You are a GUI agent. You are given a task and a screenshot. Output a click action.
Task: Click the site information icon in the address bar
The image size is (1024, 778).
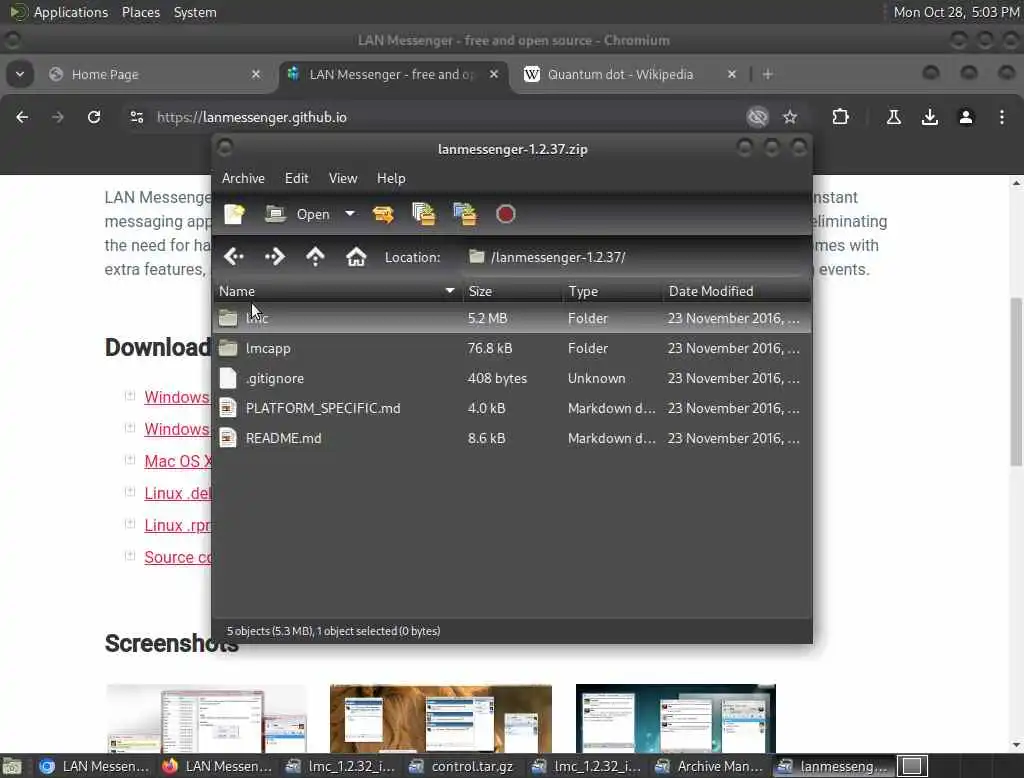[136, 117]
